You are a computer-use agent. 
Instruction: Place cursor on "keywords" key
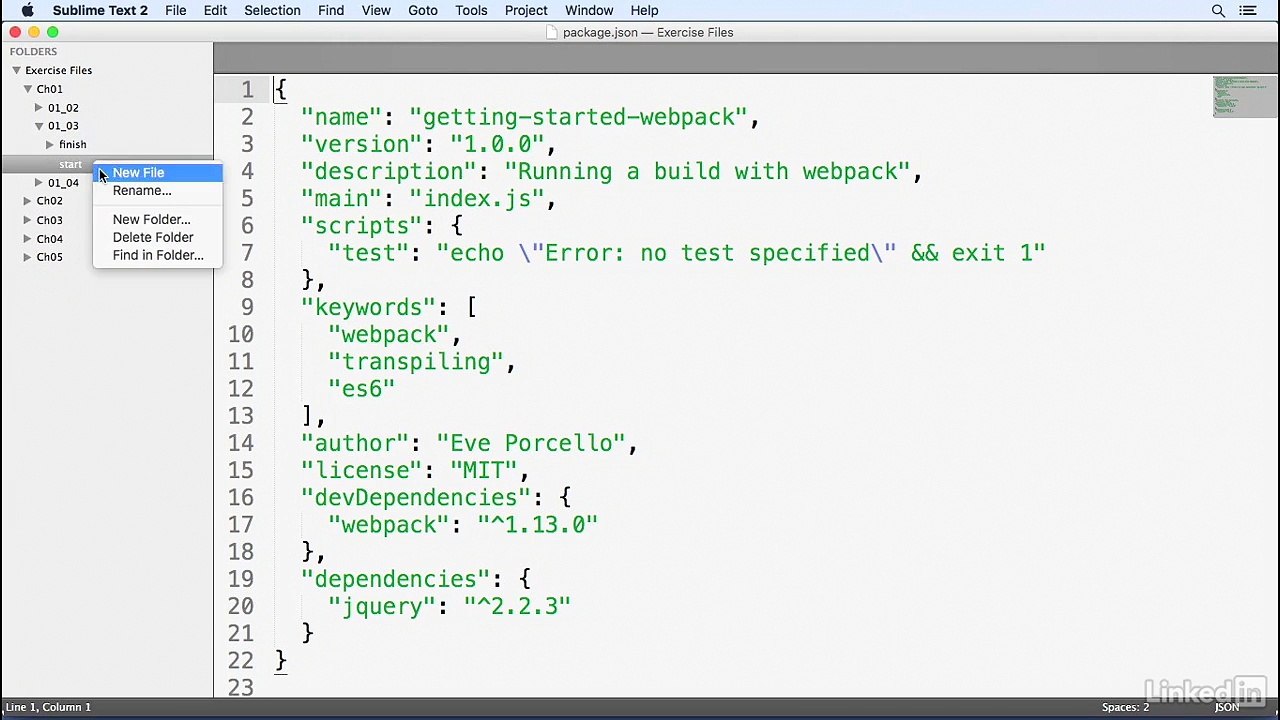coord(369,308)
